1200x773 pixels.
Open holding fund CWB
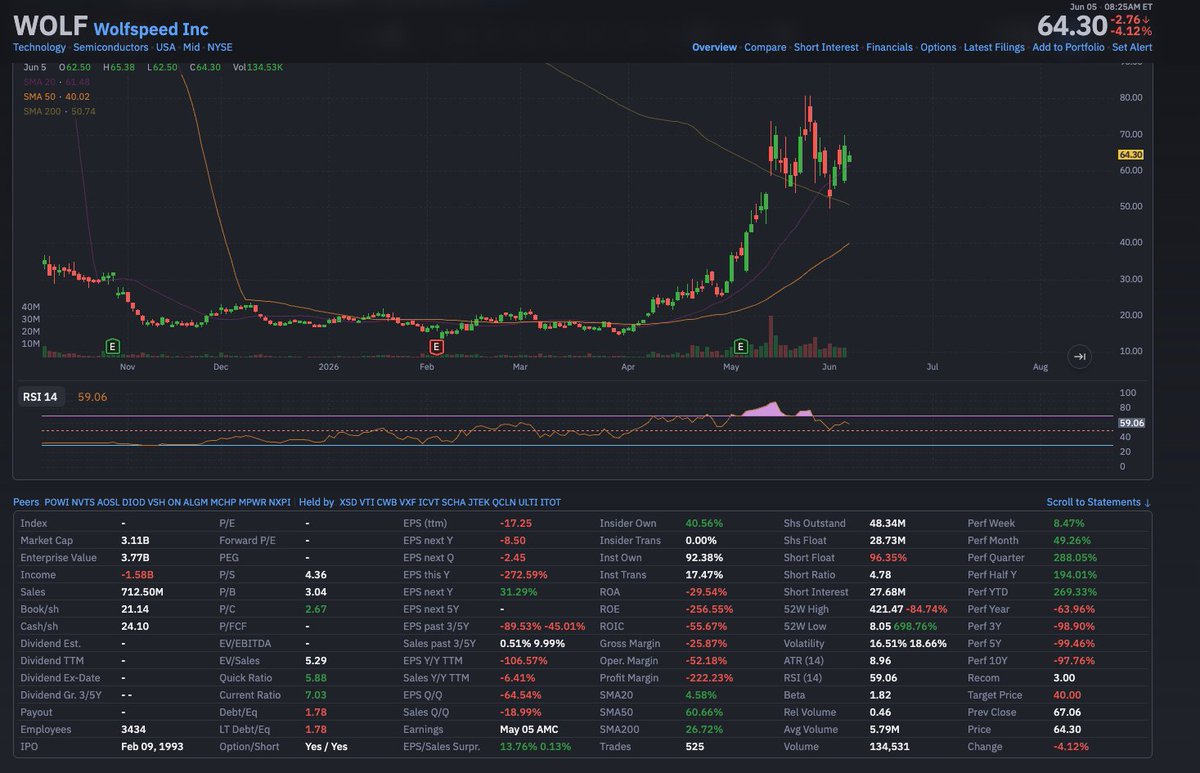[x=388, y=502]
